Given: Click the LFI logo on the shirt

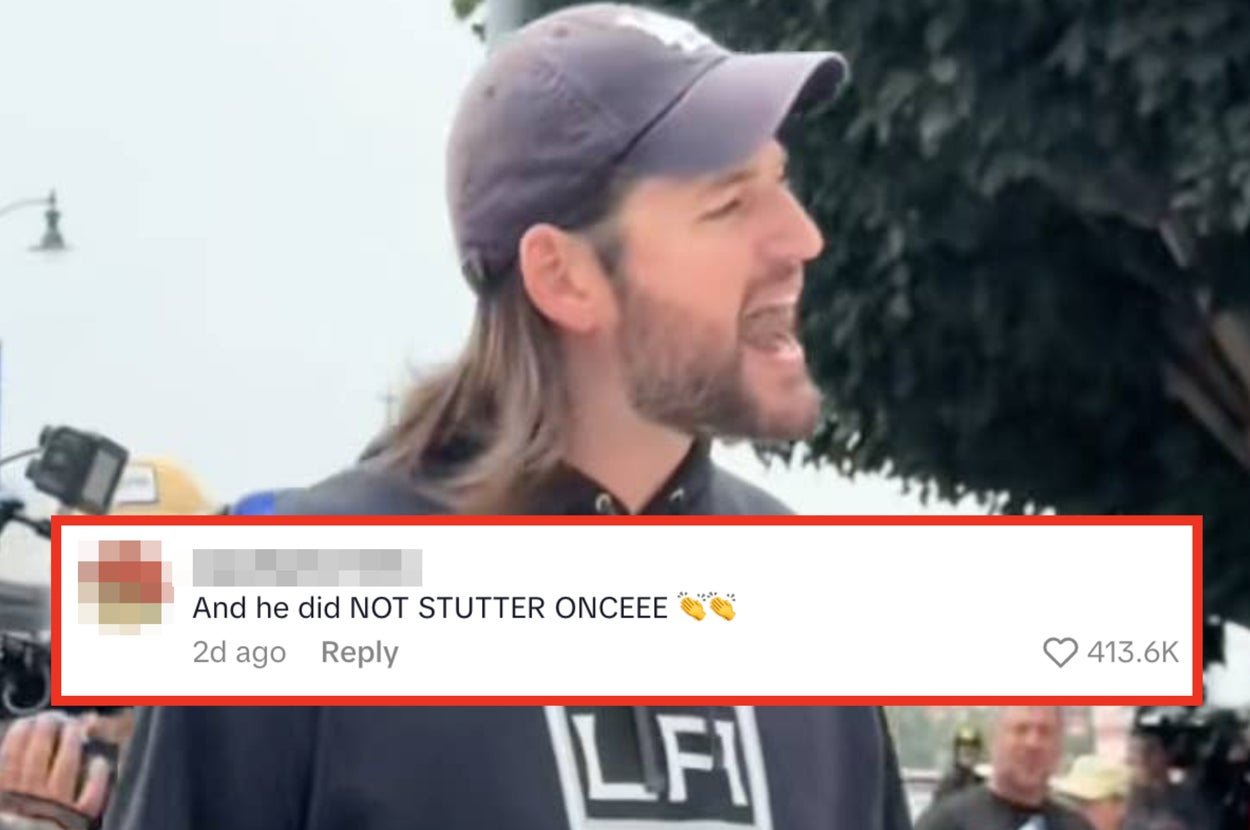Looking at the screenshot, I should 658,765.
